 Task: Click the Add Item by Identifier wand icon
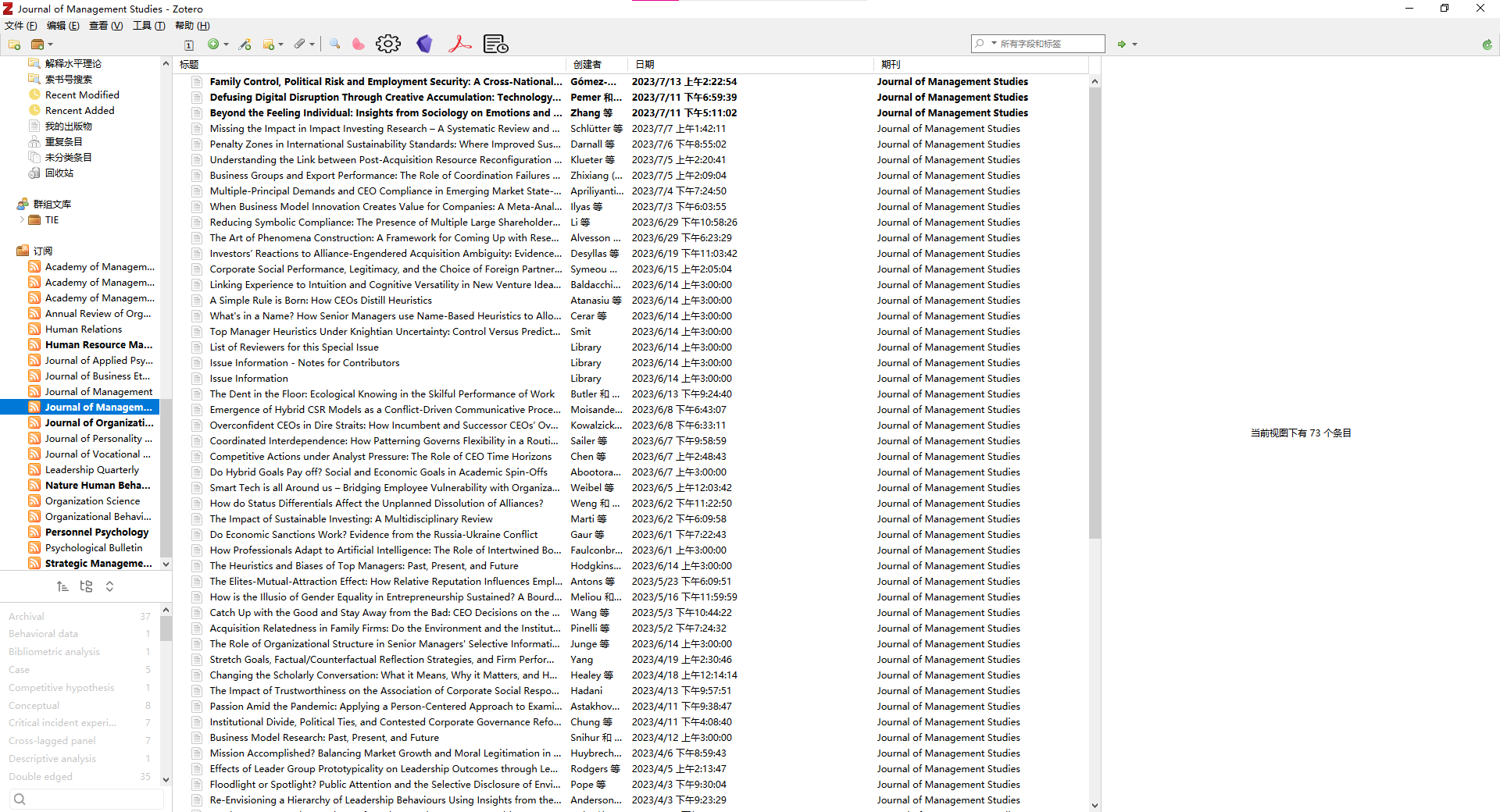(x=245, y=45)
